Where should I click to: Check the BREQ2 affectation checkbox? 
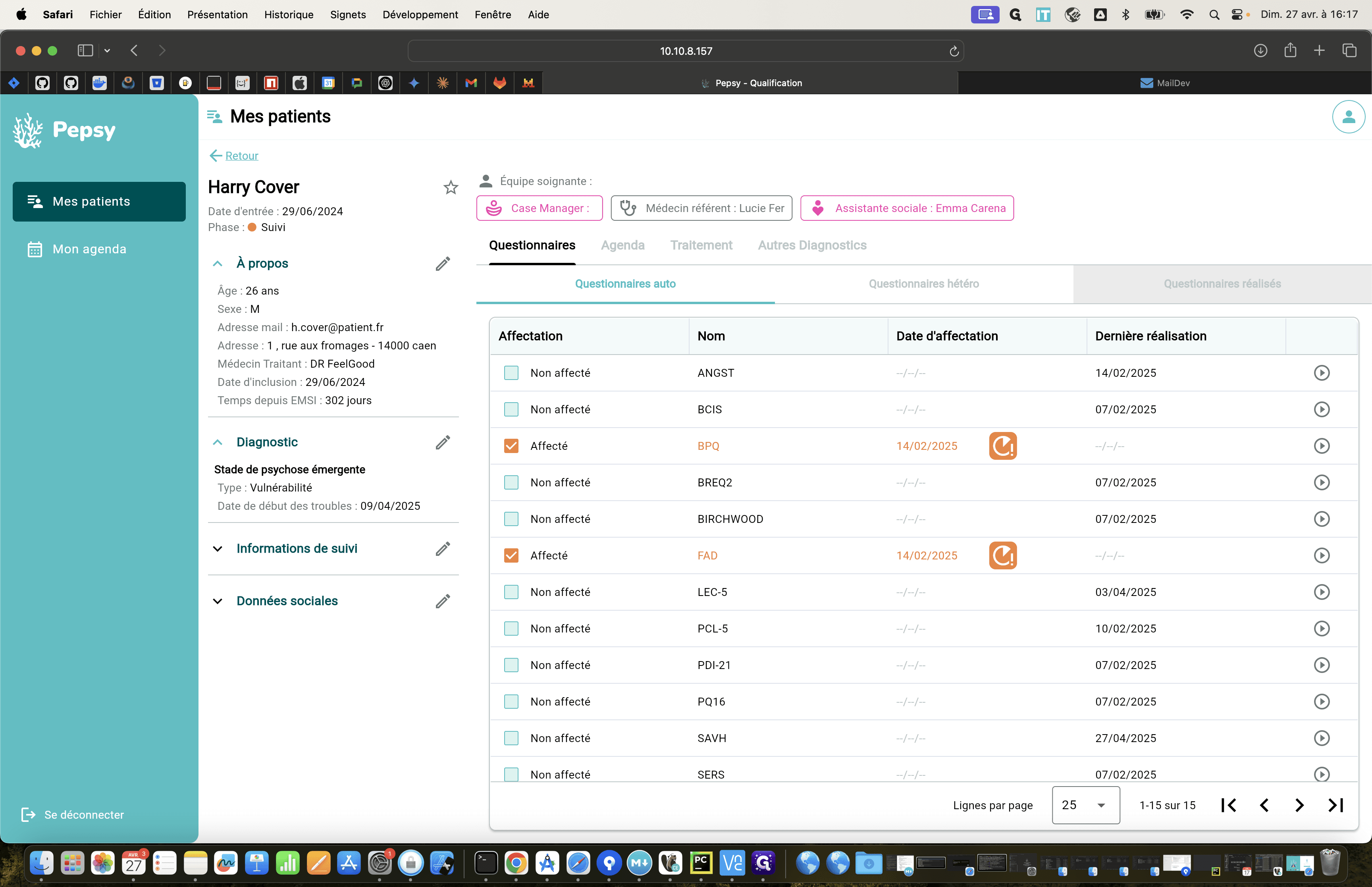[511, 483]
